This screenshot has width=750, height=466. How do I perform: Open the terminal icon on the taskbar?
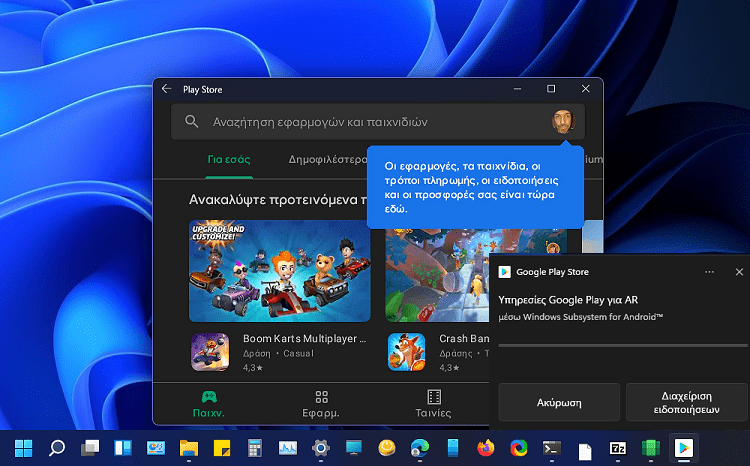coord(551,448)
